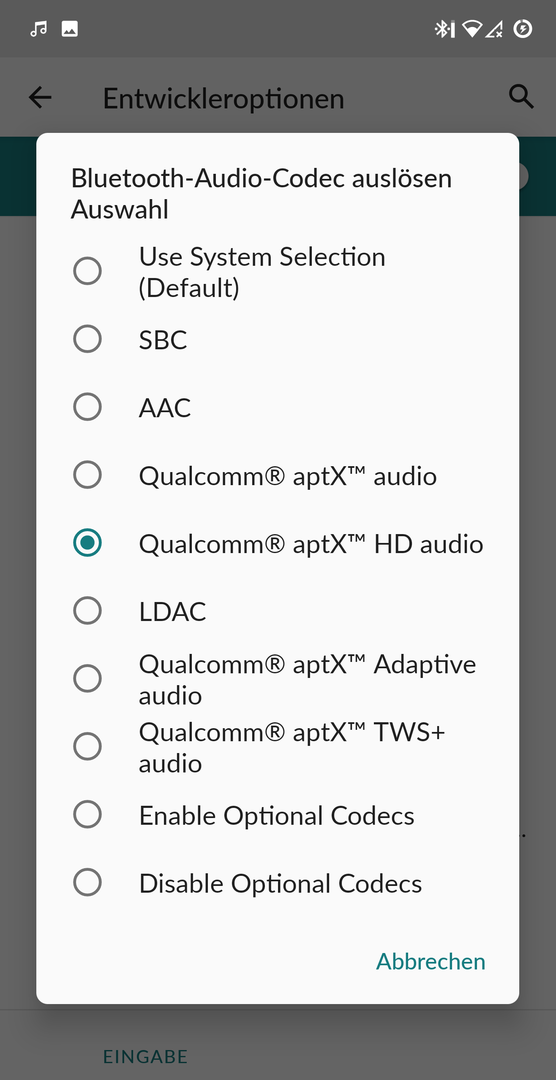Choose the SBC codec
This screenshot has height=1080, width=556.
tap(278, 340)
